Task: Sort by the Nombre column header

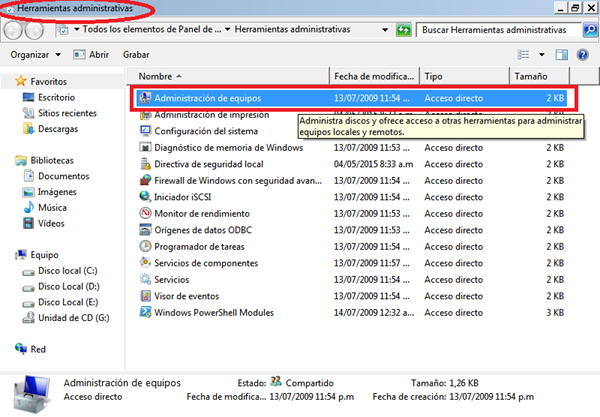Action: point(228,77)
